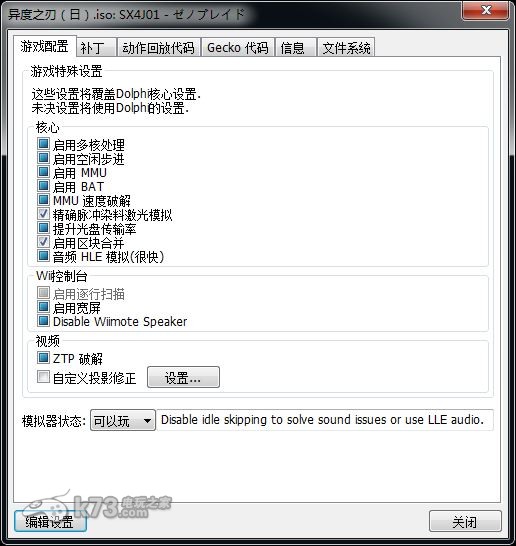Image resolution: width=516 pixels, height=546 pixels.
Task: Open the 文件系统 tab
Action: 346,47
